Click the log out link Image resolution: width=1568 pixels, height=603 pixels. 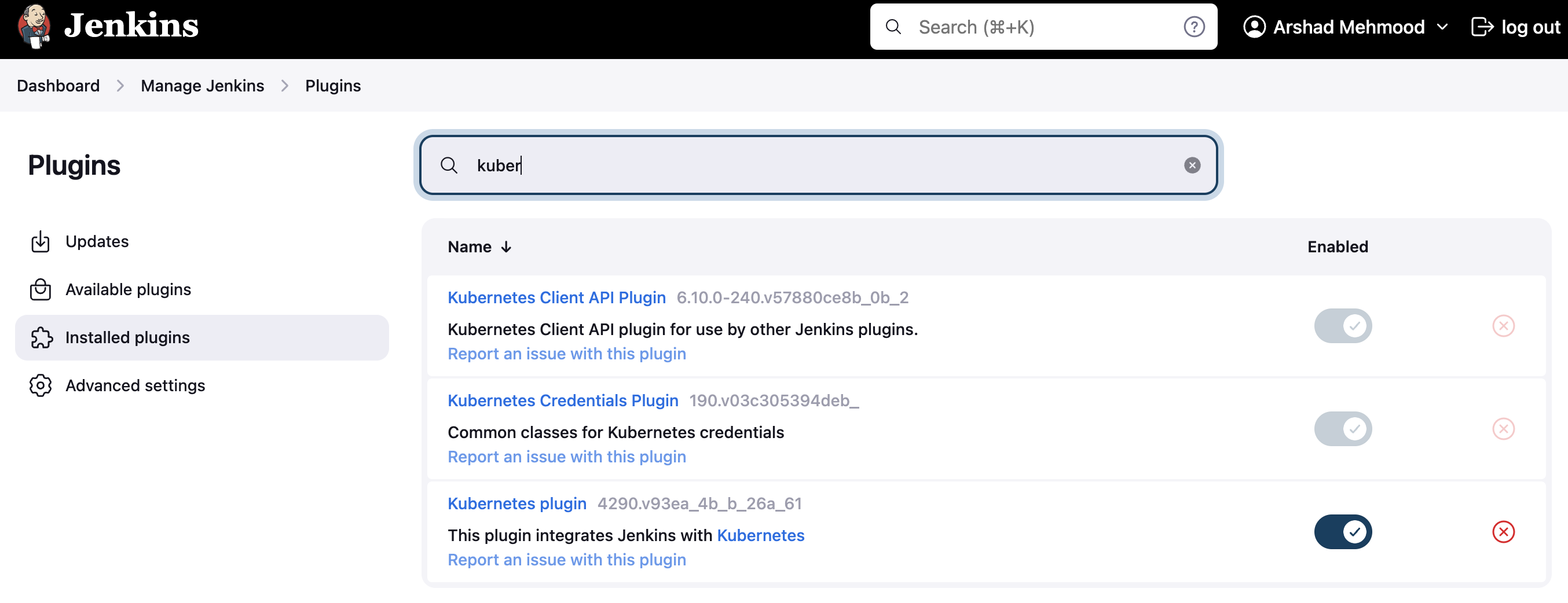click(1516, 27)
